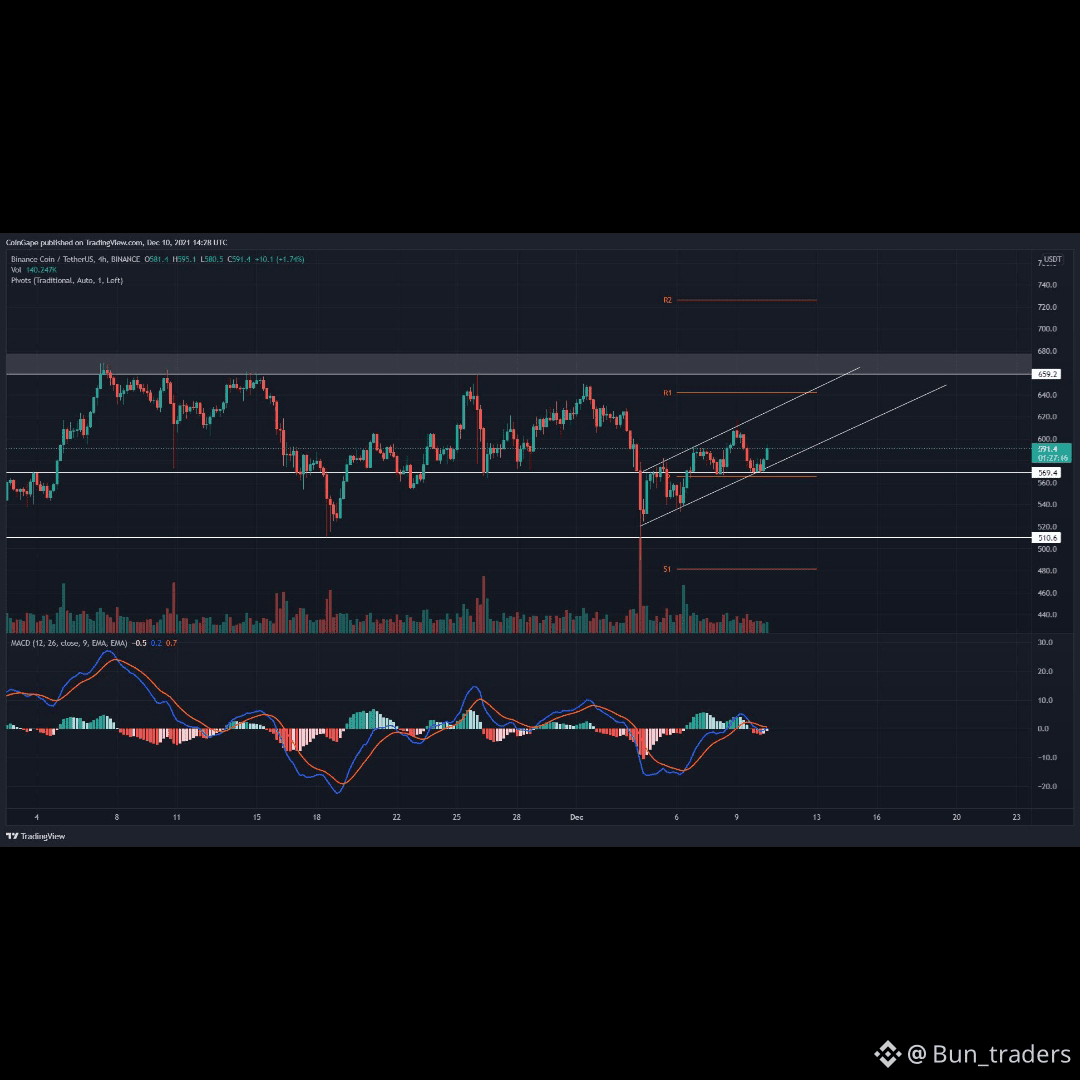Click date 15 on the time axis
This screenshot has width=1080, height=1080.
257,818
